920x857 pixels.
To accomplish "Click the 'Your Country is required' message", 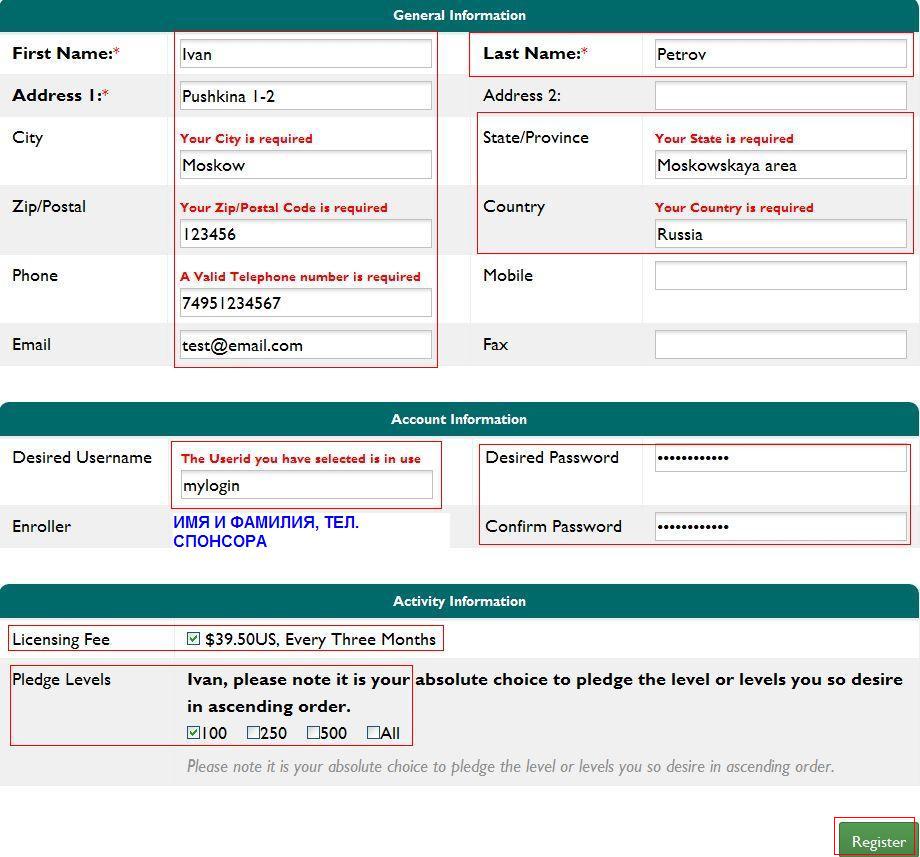I will 734,208.
